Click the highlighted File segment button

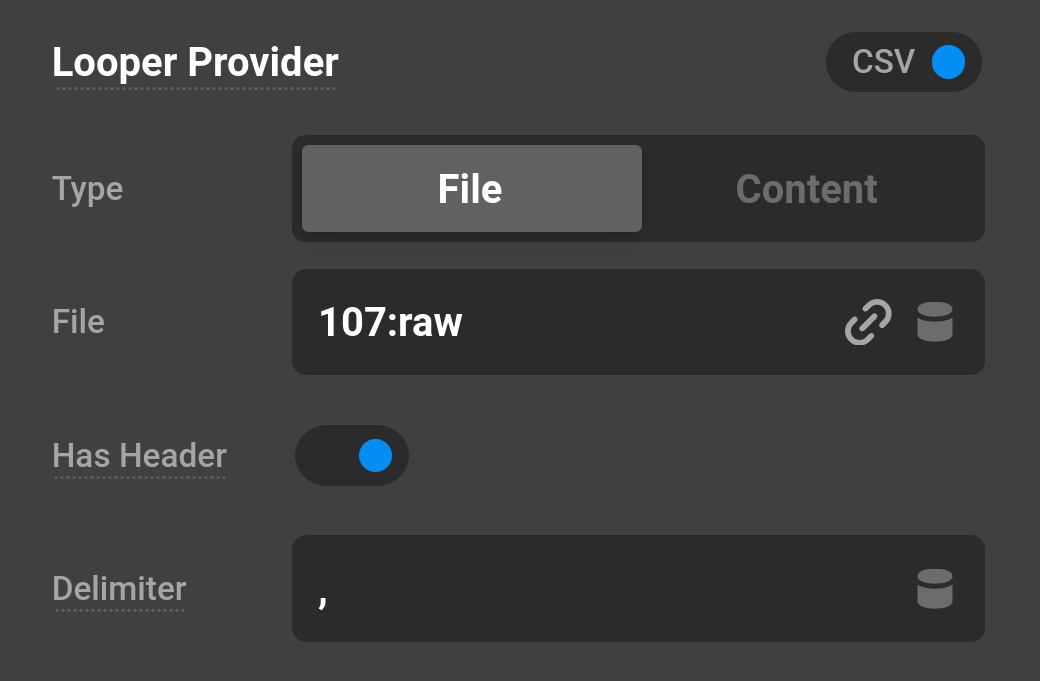tap(470, 189)
